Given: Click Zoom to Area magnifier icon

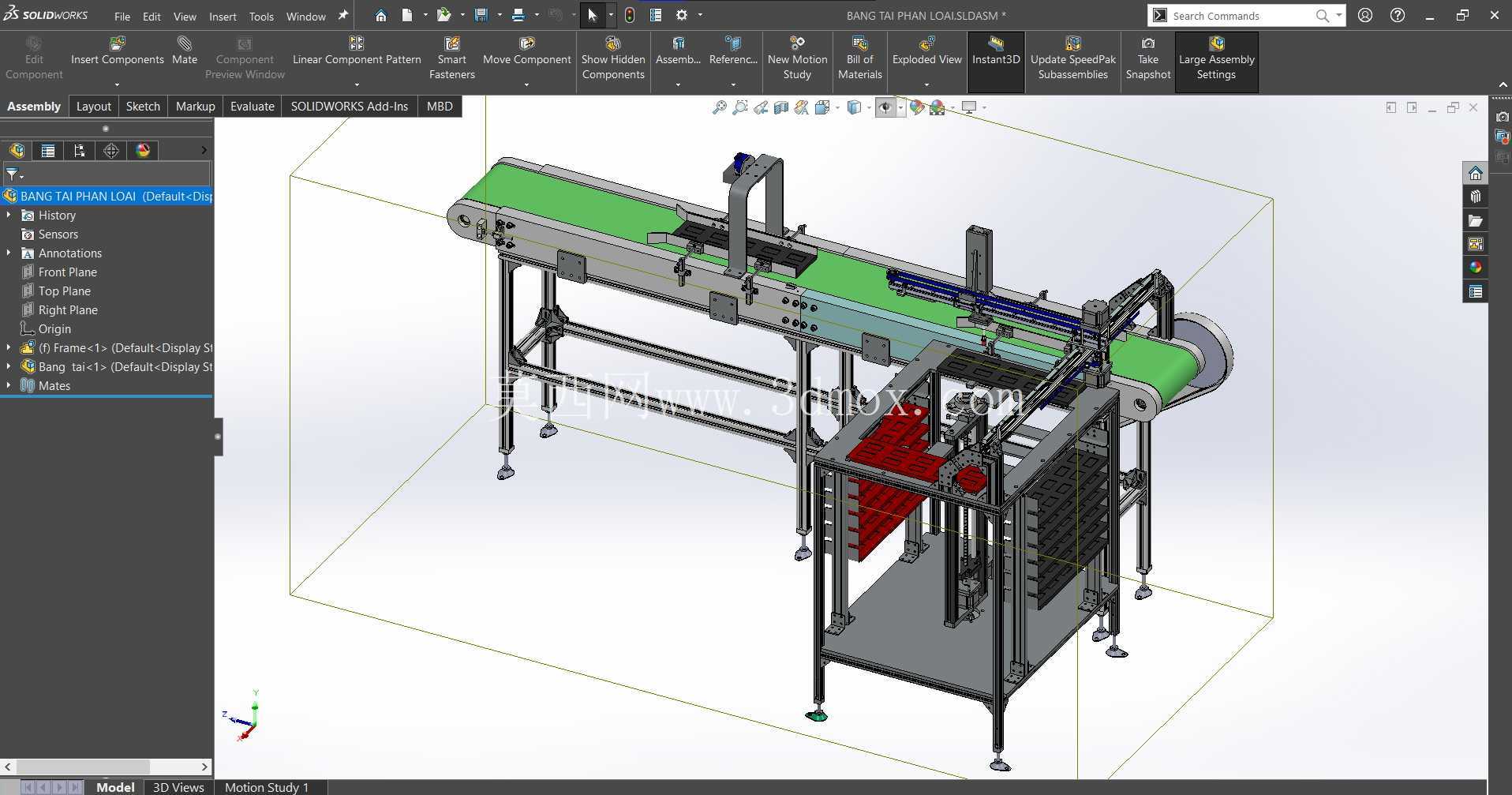Looking at the screenshot, I should click(x=739, y=107).
